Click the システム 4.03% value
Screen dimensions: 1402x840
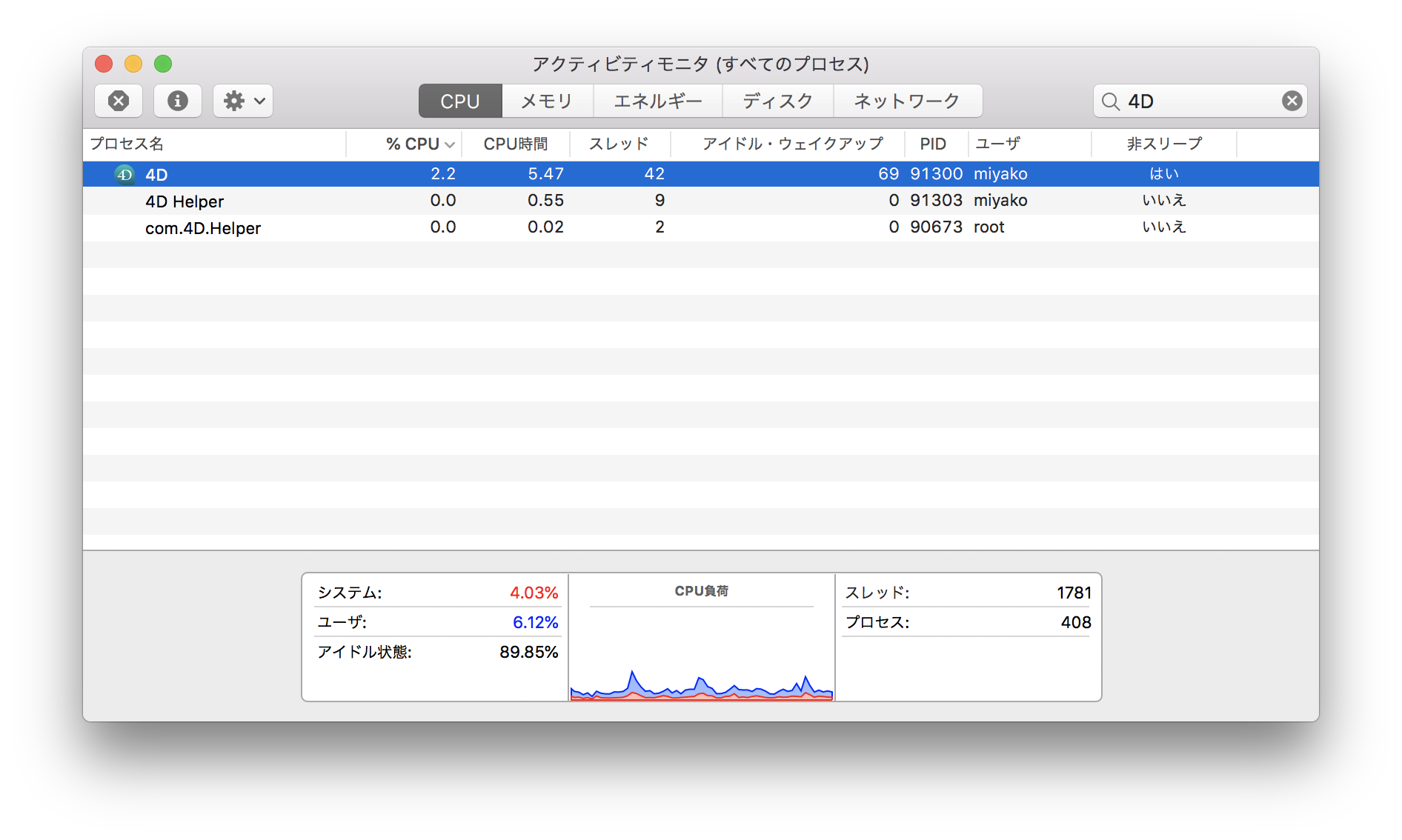click(534, 593)
